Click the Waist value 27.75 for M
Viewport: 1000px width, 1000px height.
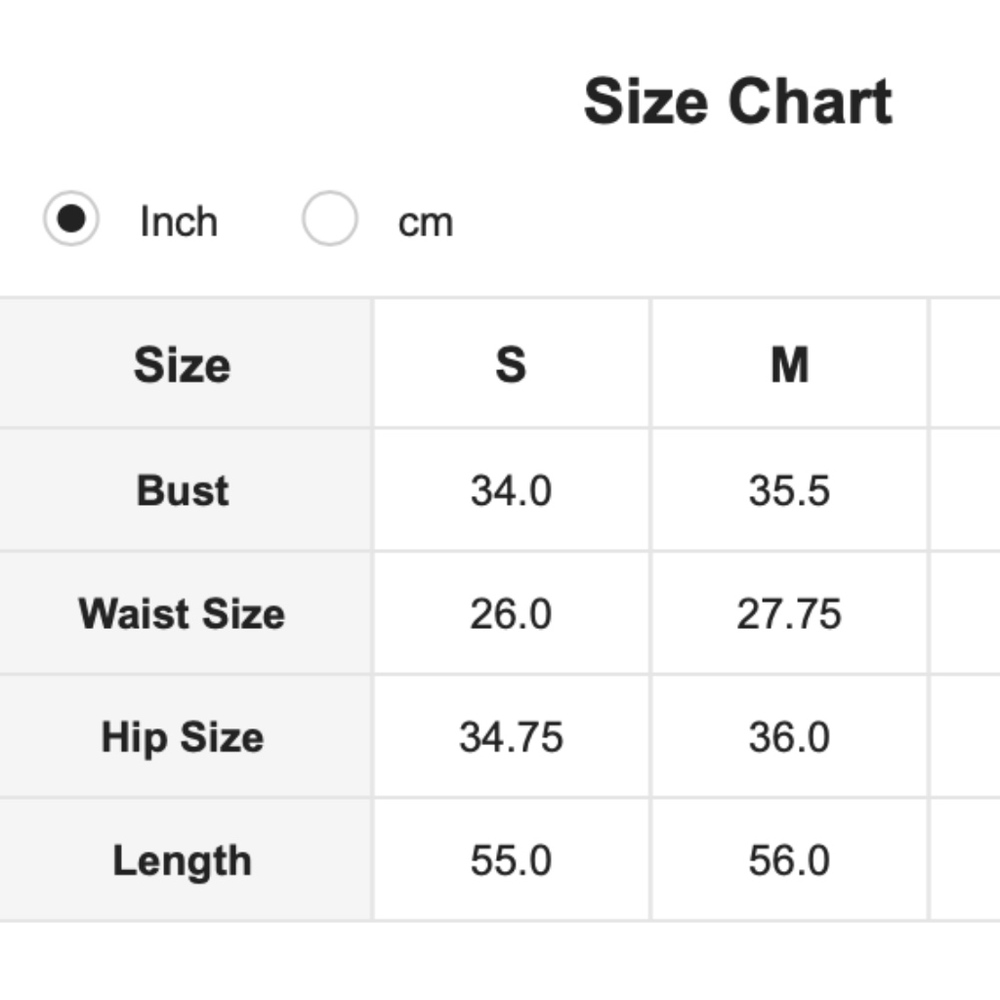coord(789,614)
